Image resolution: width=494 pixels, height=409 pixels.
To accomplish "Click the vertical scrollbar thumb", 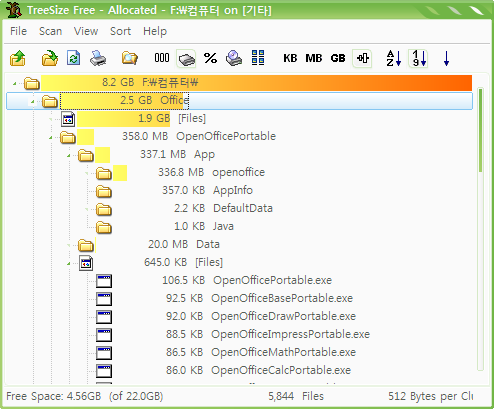I will 480,130.
